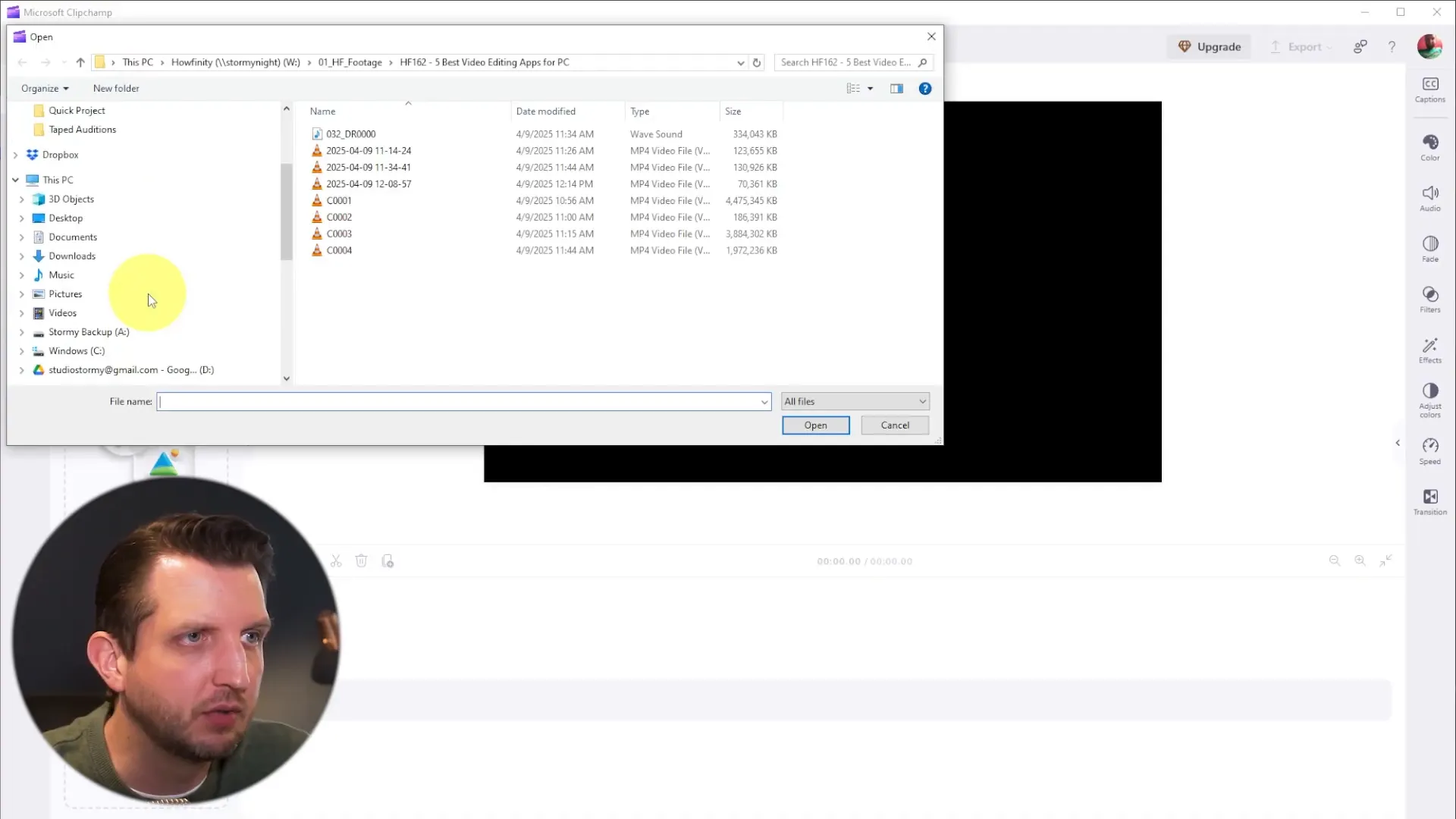This screenshot has width=1456, height=819.
Task: Open the Effects panel in Clipchamp sidebar
Action: click(1429, 350)
